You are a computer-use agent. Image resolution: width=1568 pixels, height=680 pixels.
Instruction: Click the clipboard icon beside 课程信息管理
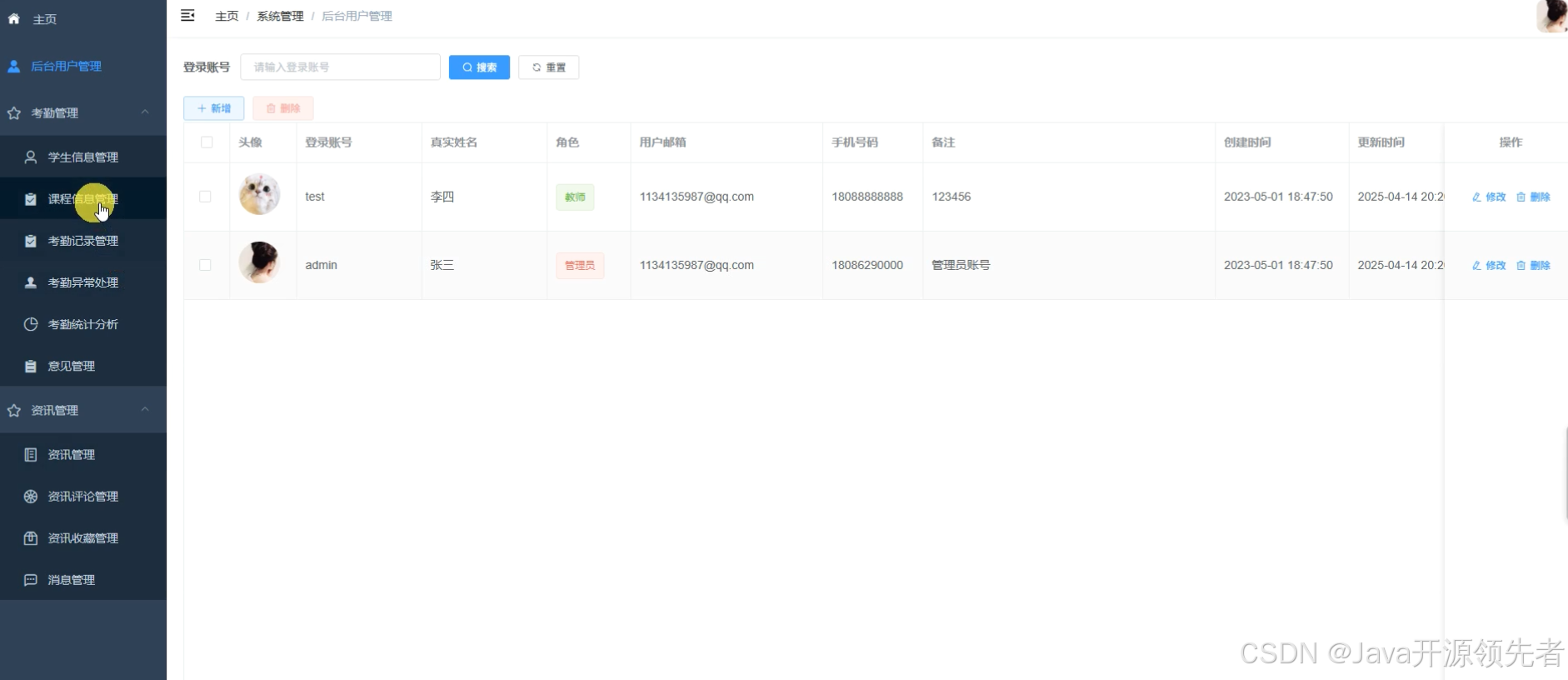[31, 199]
